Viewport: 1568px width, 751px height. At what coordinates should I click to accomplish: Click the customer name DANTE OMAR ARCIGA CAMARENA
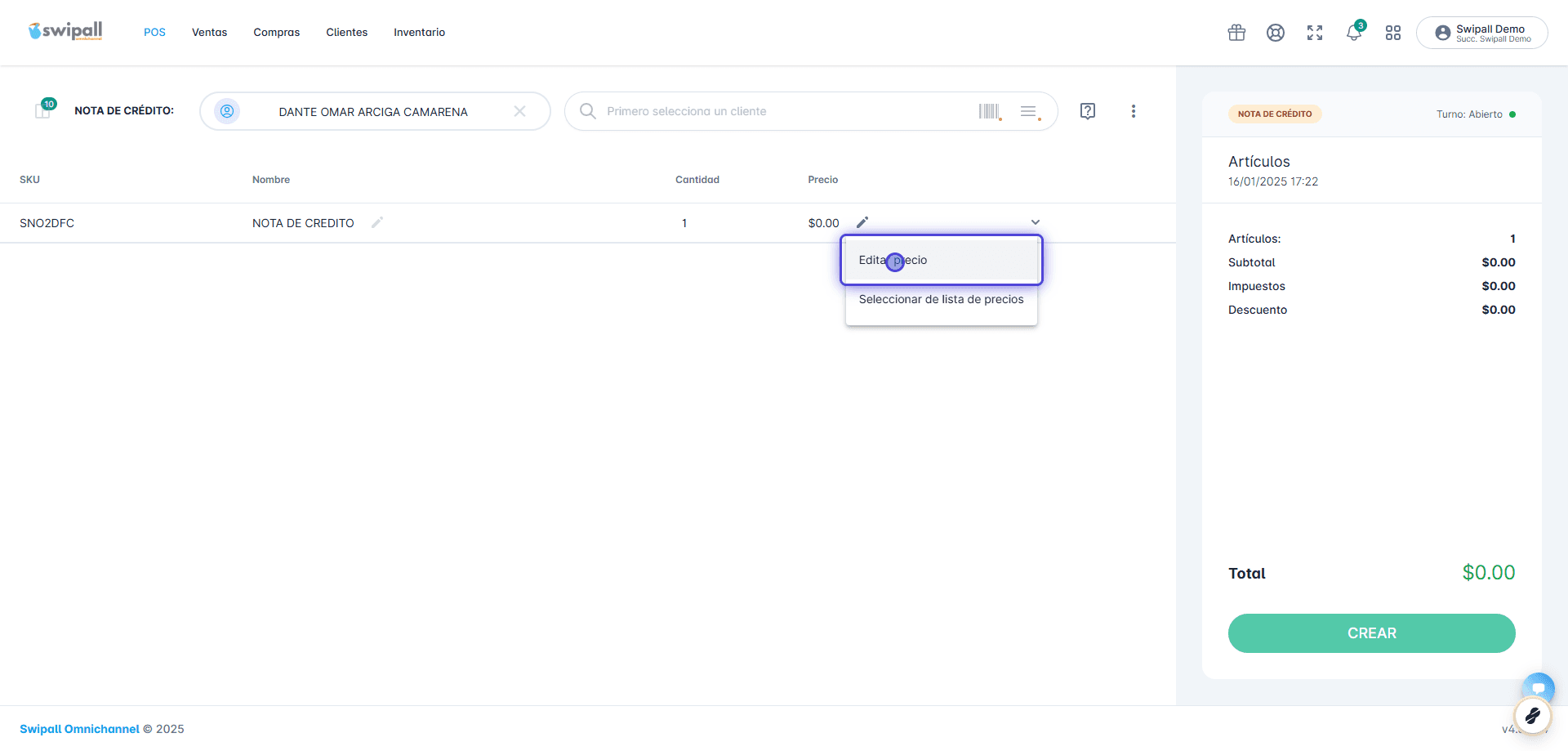coord(373,112)
